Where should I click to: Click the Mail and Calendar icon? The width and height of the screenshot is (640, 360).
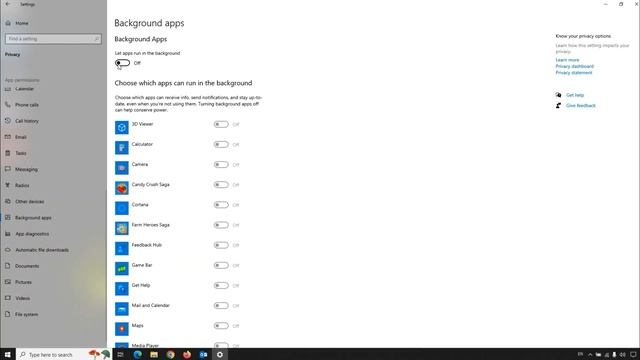point(122,309)
